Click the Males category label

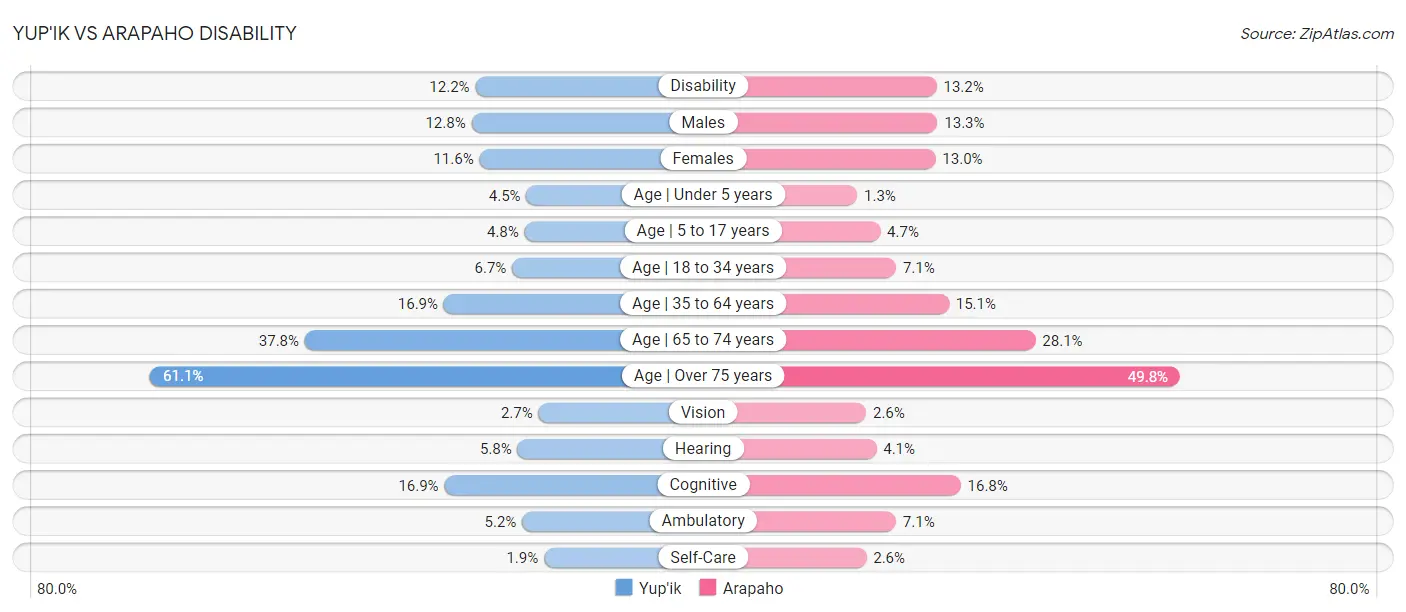point(703,122)
